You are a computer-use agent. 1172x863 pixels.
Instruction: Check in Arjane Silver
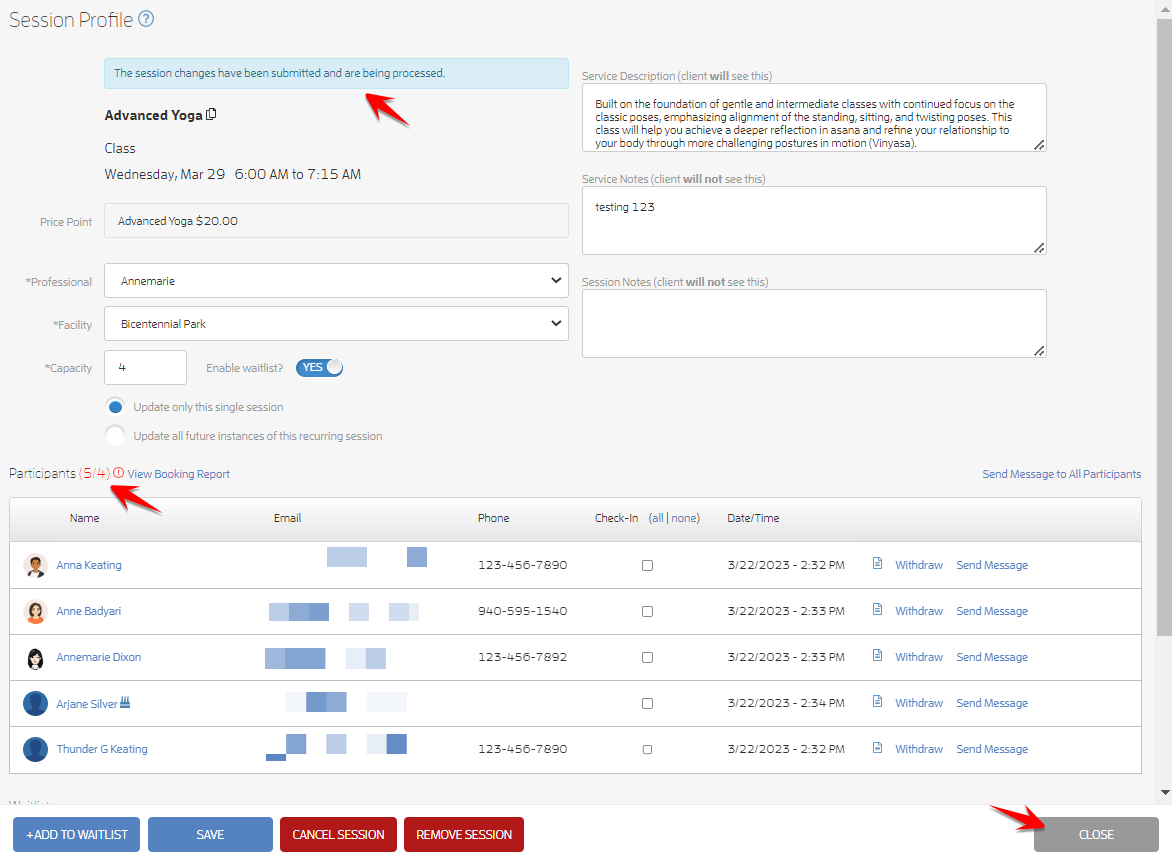tap(647, 703)
